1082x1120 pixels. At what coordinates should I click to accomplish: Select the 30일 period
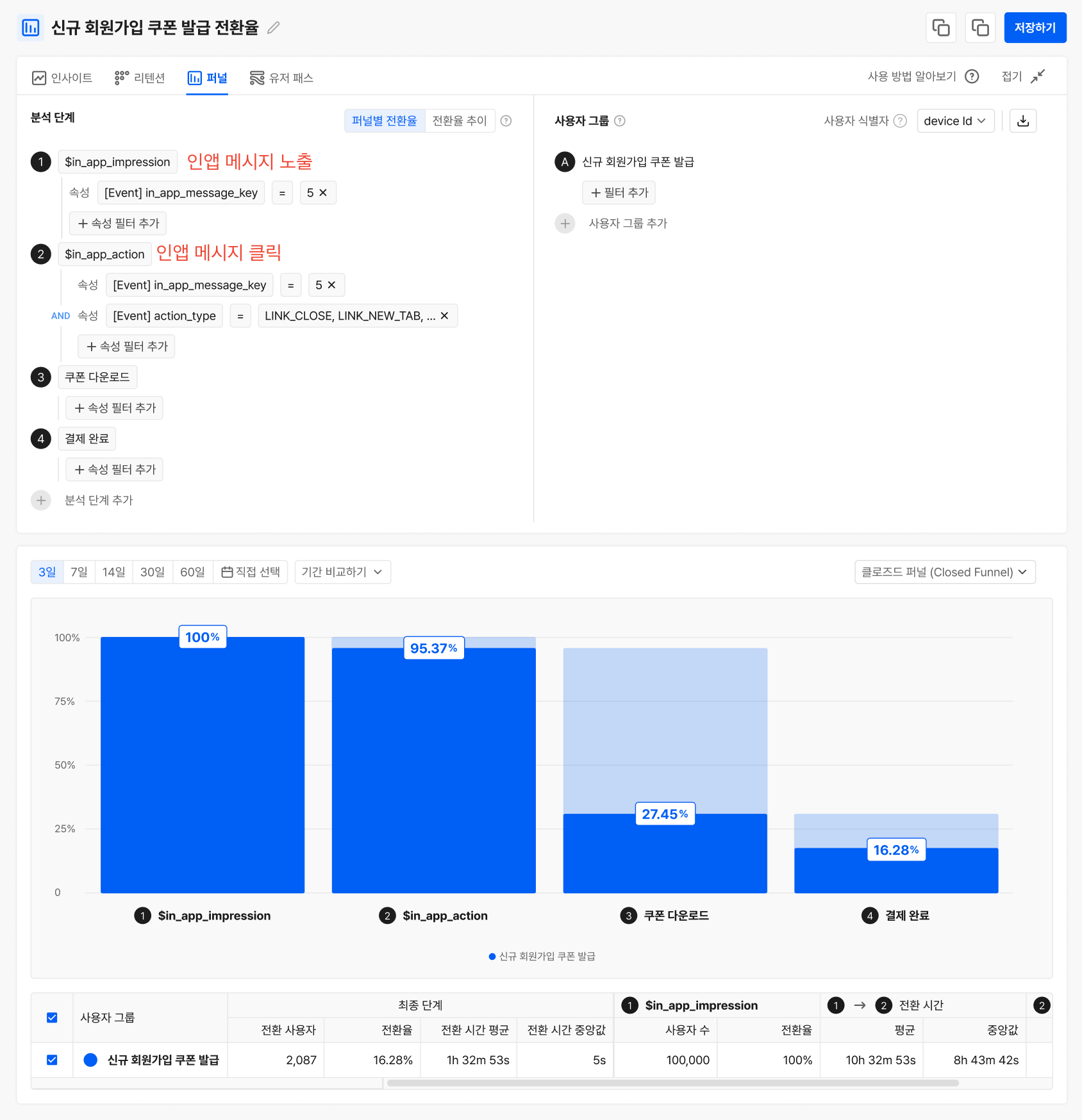(x=153, y=572)
